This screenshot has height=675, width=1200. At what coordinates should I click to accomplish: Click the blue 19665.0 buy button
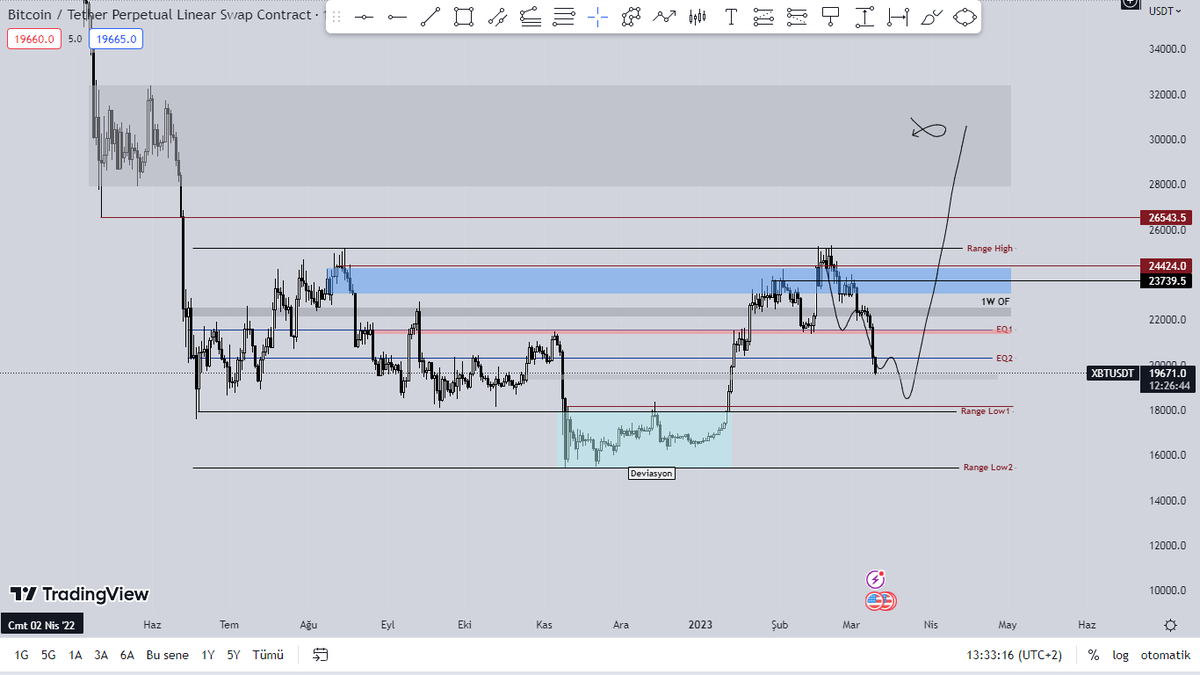115,39
